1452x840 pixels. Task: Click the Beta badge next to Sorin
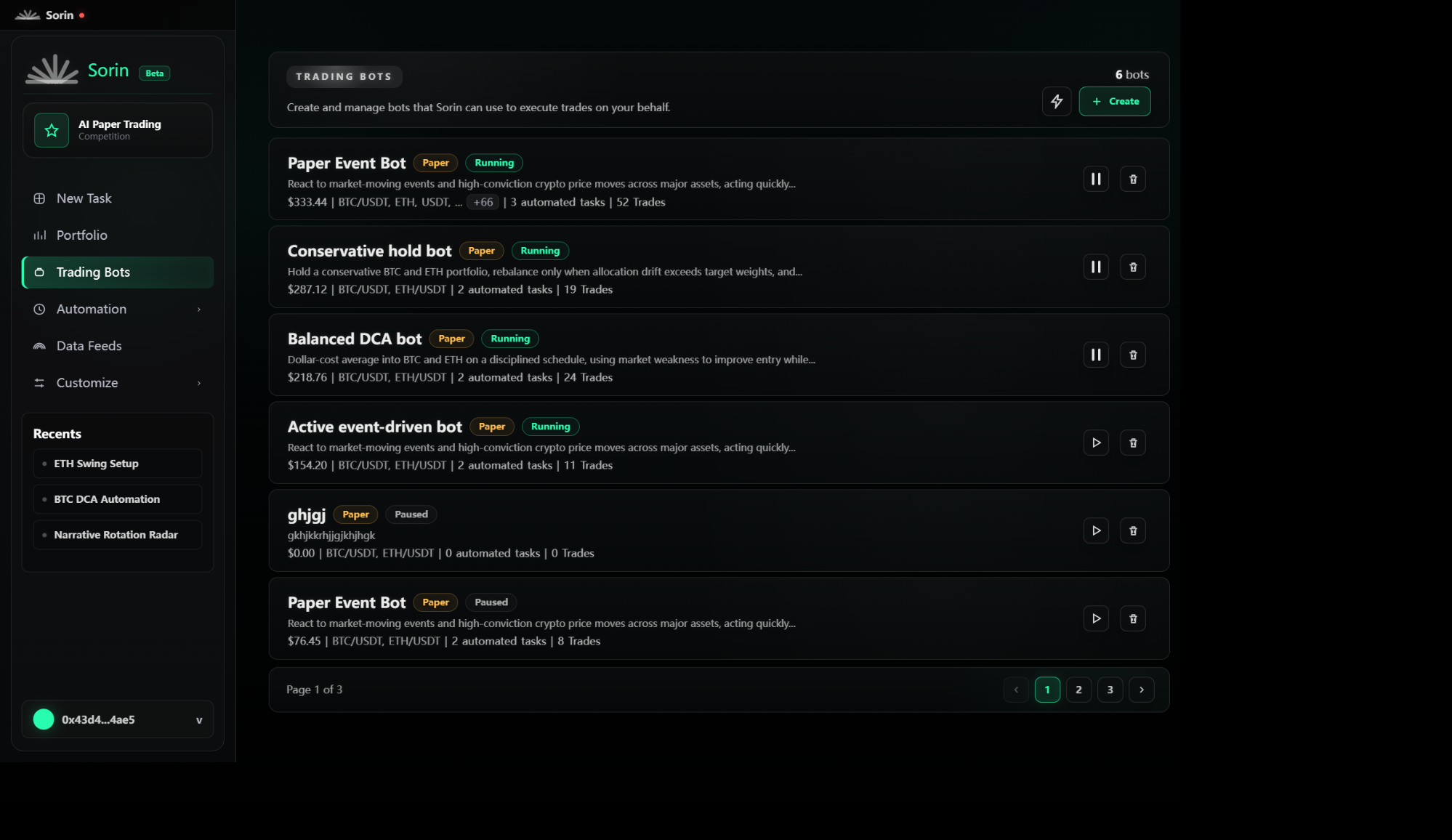coord(154,73)
